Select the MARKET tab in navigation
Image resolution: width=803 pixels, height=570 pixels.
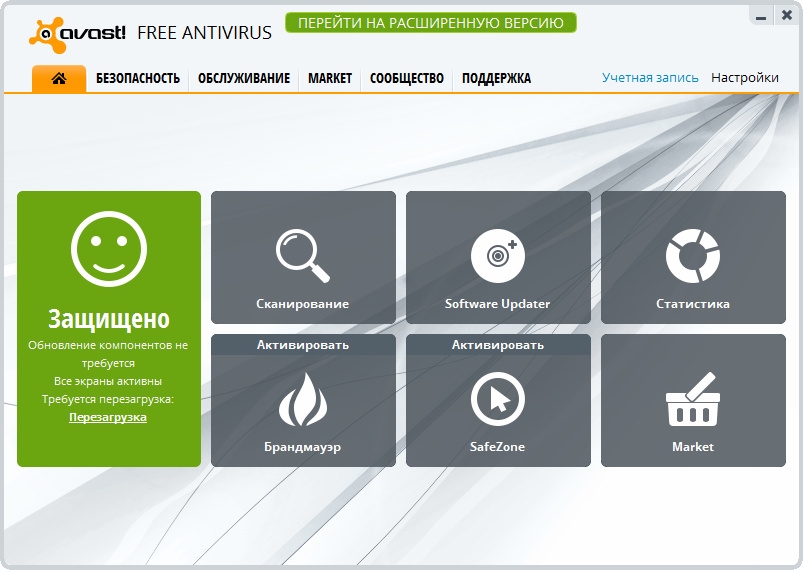coord(330,79)
